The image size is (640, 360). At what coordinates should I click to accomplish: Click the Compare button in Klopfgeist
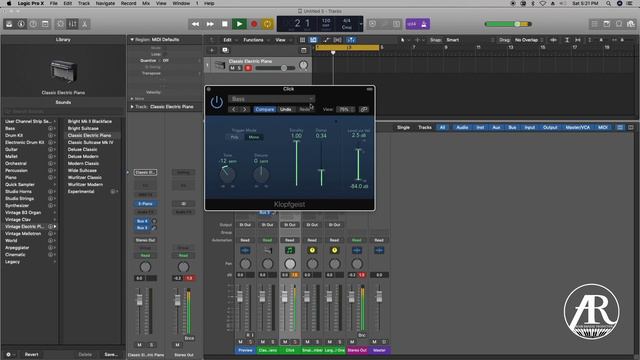264,109
